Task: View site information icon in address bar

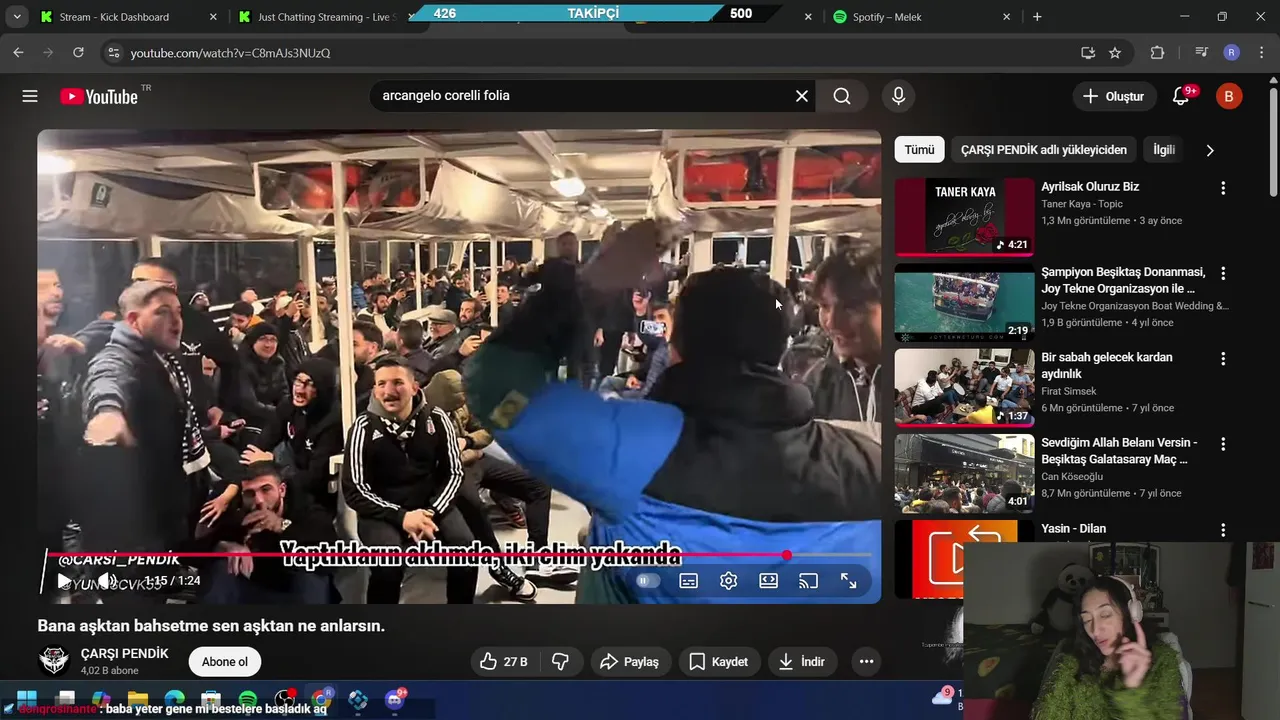Action: (113, 53)
